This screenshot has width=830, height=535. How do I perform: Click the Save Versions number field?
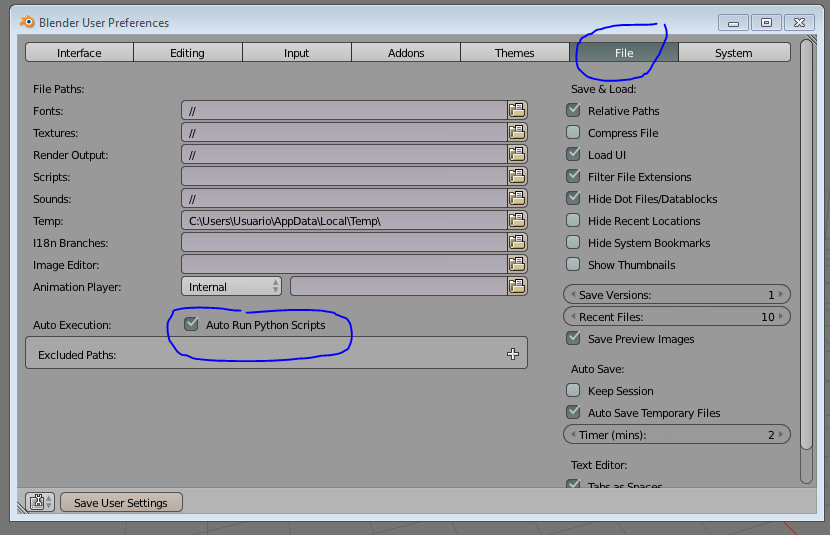(677, 294)
